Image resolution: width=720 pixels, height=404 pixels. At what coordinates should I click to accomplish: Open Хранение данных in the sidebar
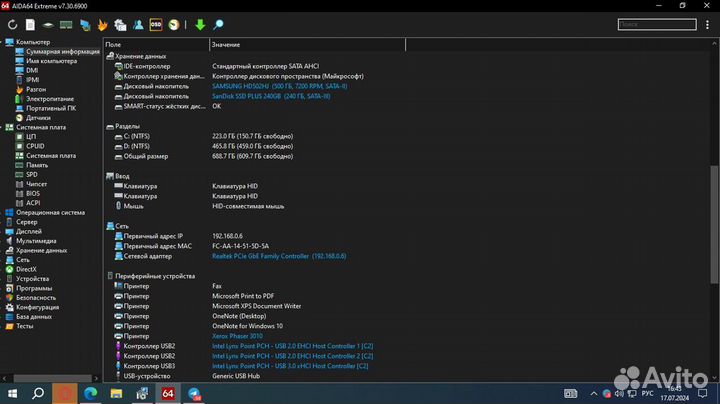(44, 250)
